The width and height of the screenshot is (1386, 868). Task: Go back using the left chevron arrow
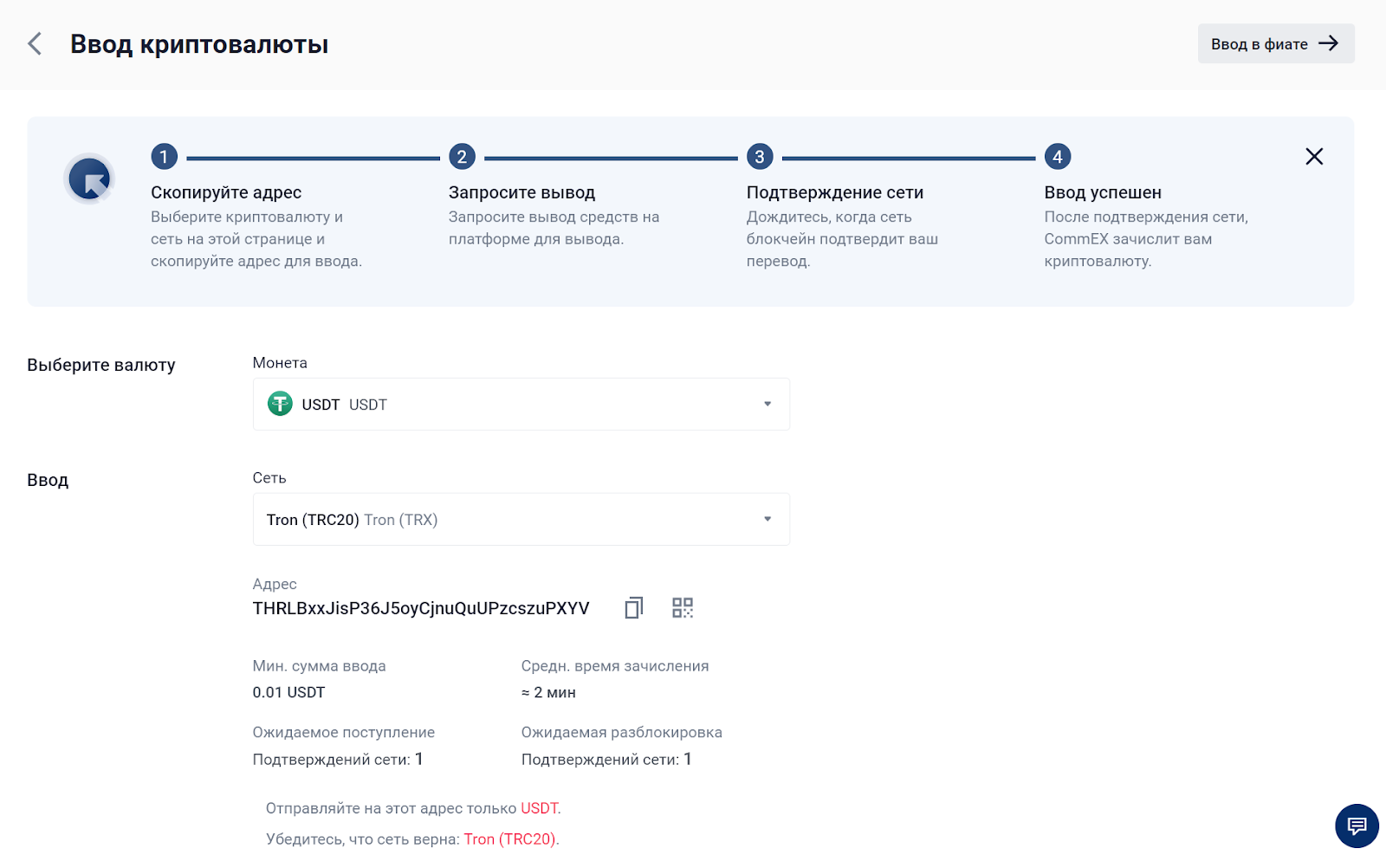(35, 44)
